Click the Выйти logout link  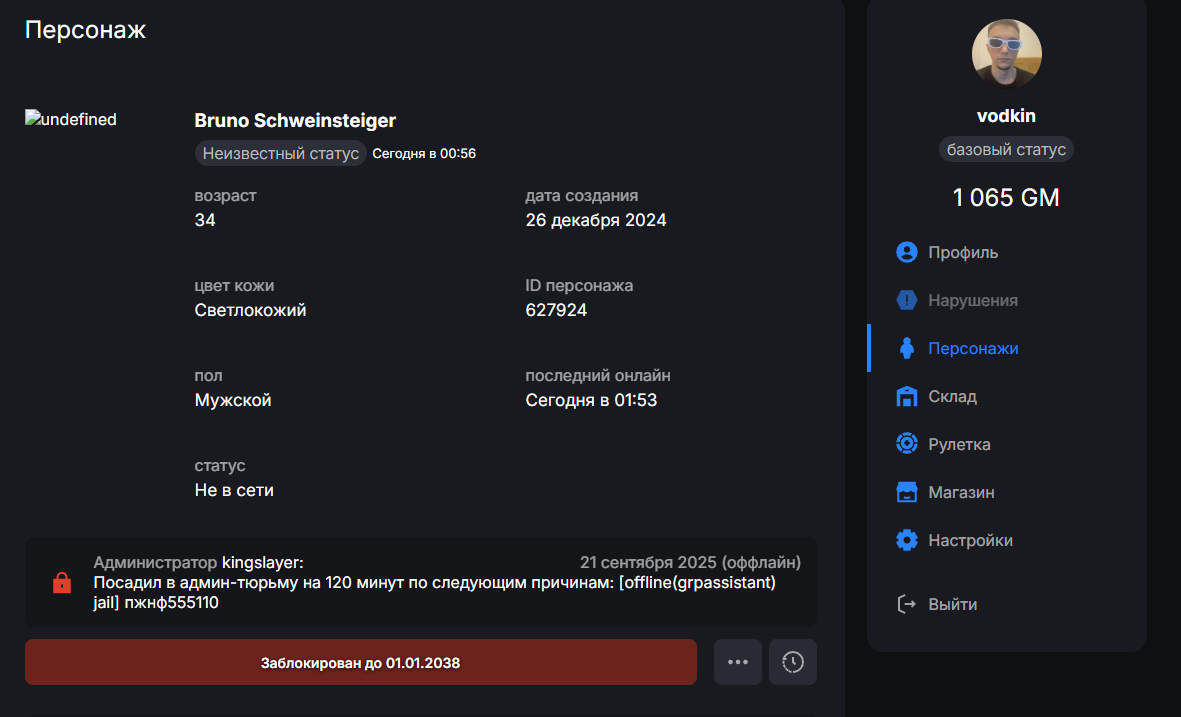(952, 604)
